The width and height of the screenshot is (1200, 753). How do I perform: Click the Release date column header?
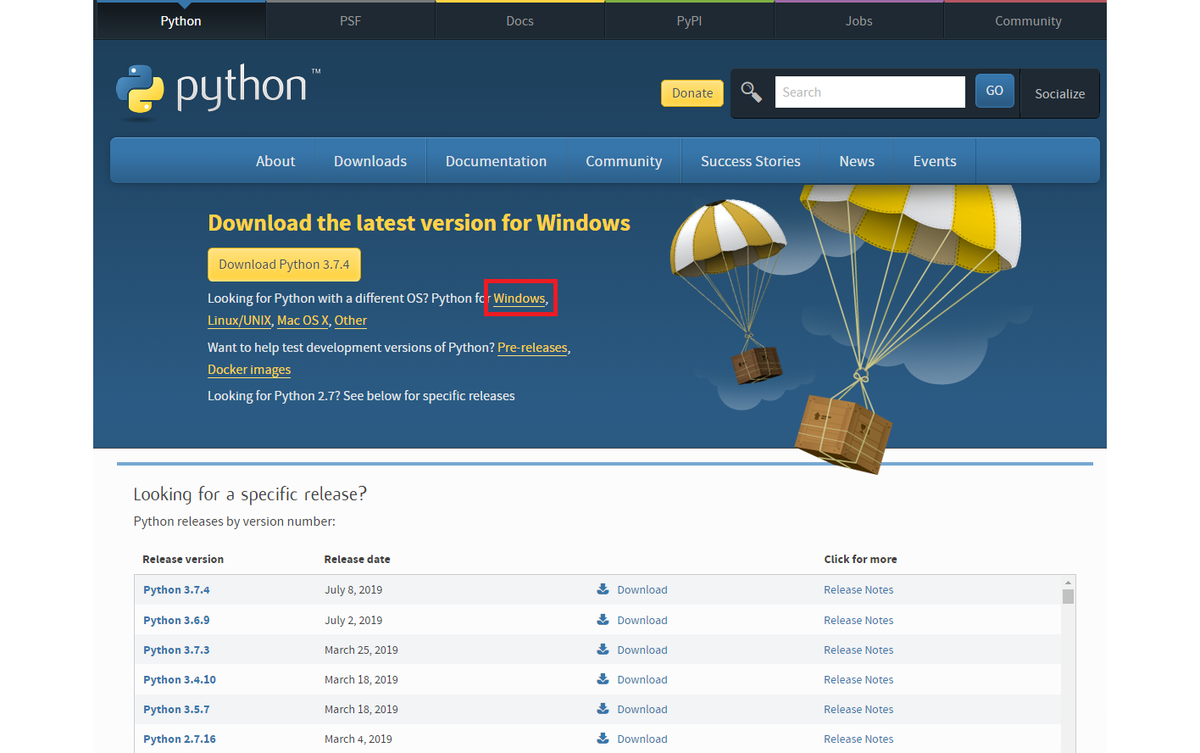coord(357,559)
